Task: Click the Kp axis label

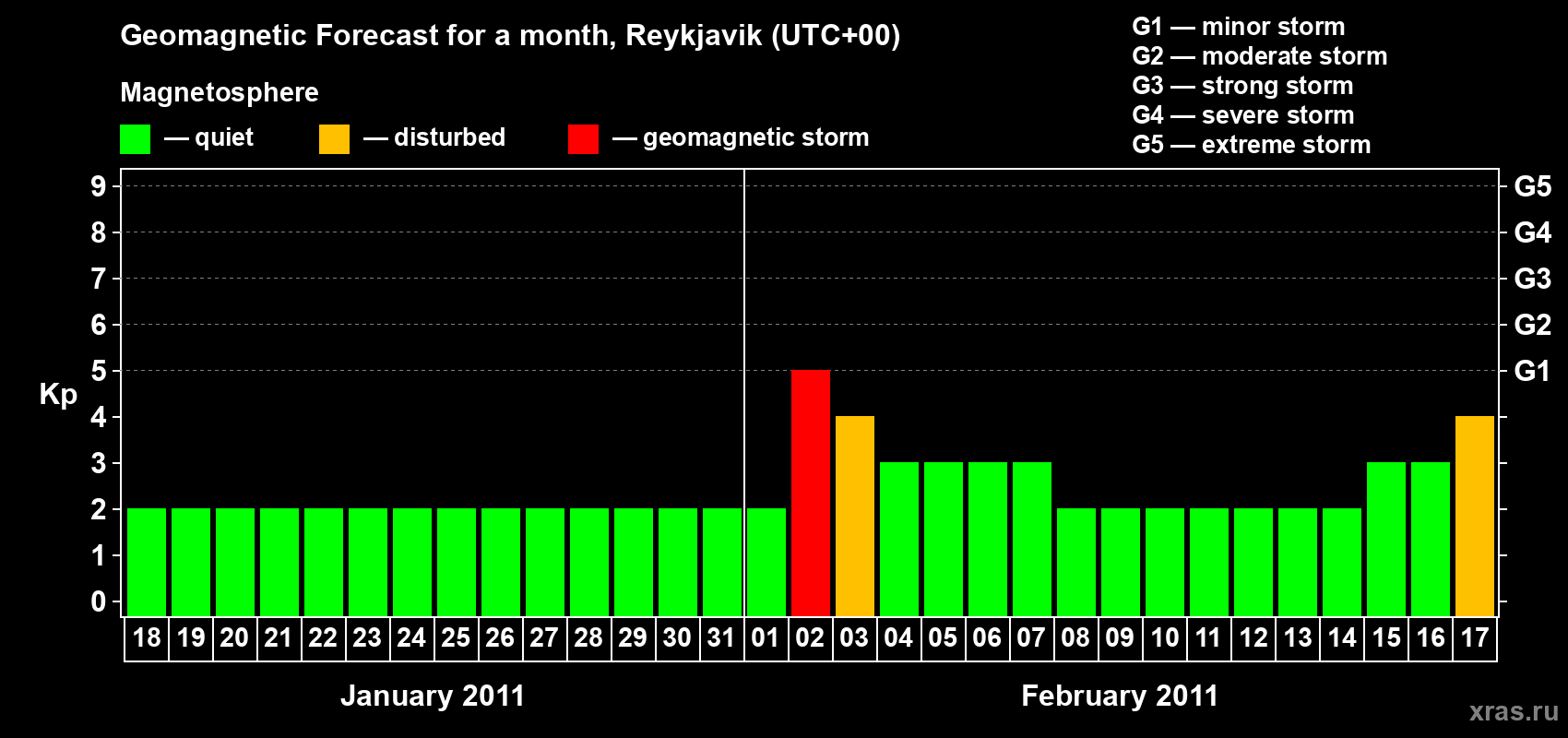Action: (58, 395)
